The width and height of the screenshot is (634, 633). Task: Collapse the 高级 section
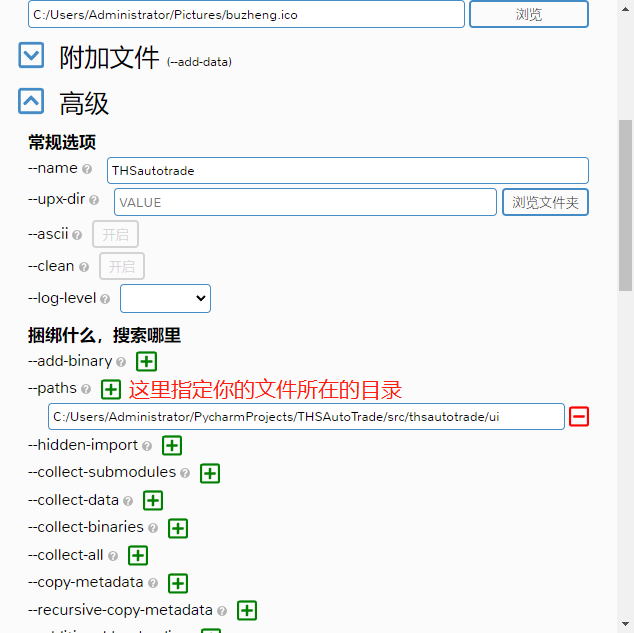31,101
